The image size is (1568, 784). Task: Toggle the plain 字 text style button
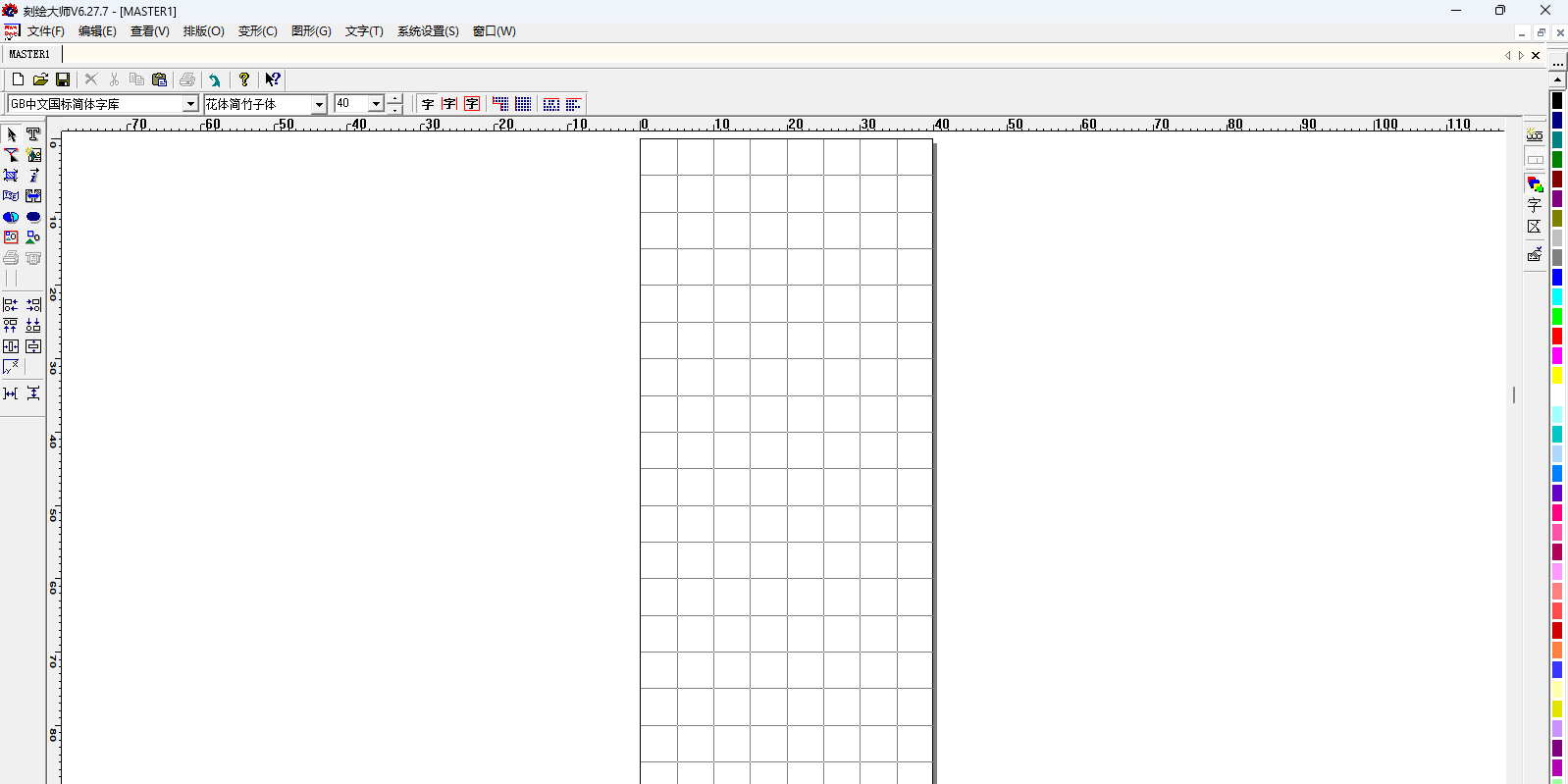tap(428, 104)
